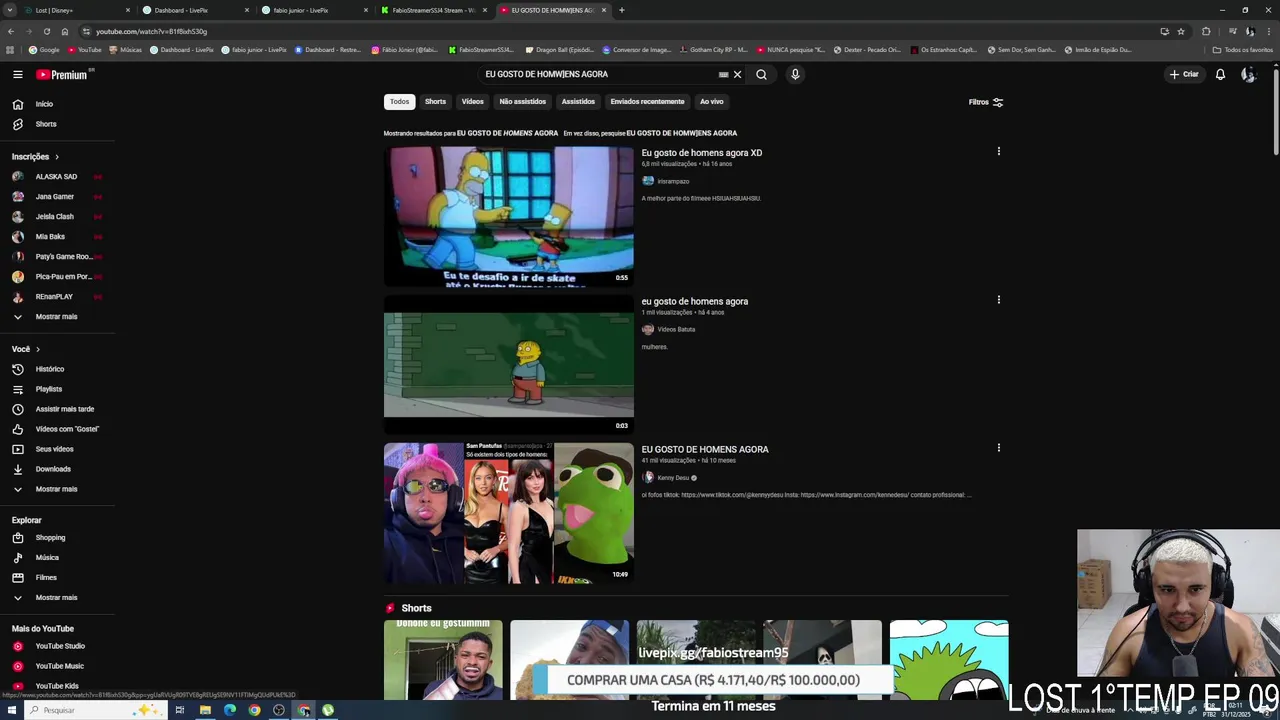The height and width of the screenshot is (720, 1280).
Task: Reload the page in the browser
Action: 46,31
